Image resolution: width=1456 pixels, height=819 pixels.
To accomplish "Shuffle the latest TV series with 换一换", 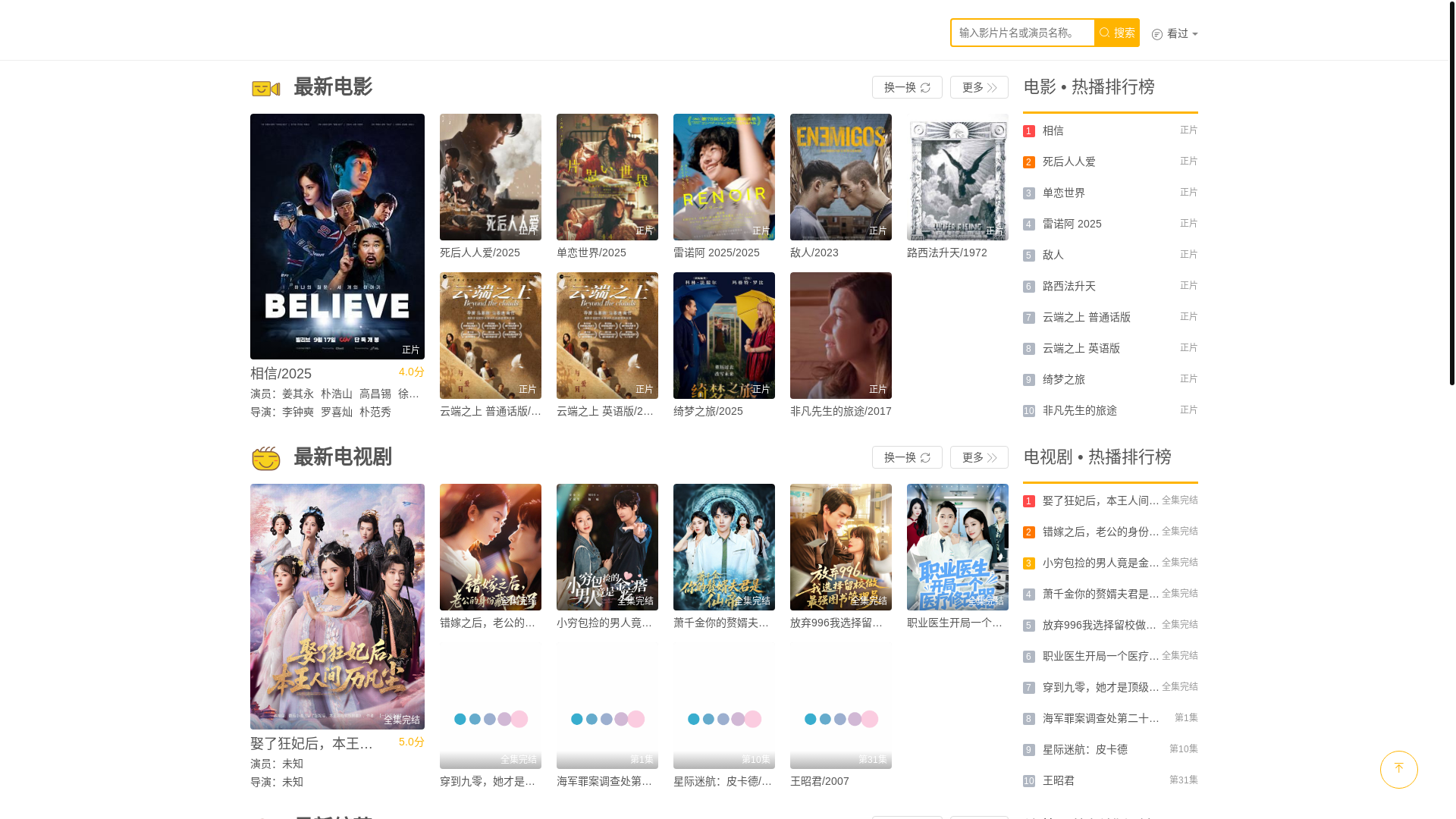I will [906, 457].
